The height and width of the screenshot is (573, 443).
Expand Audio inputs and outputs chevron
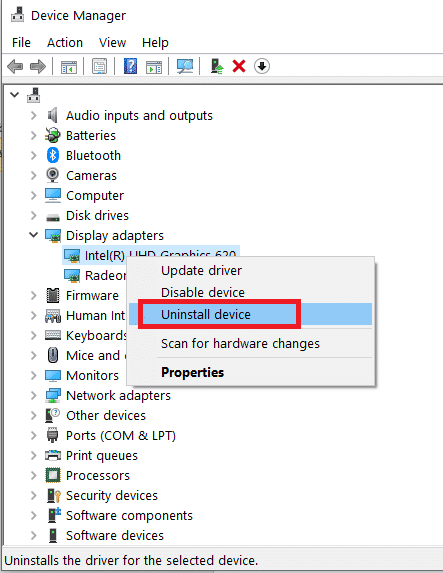pos(34,115)
